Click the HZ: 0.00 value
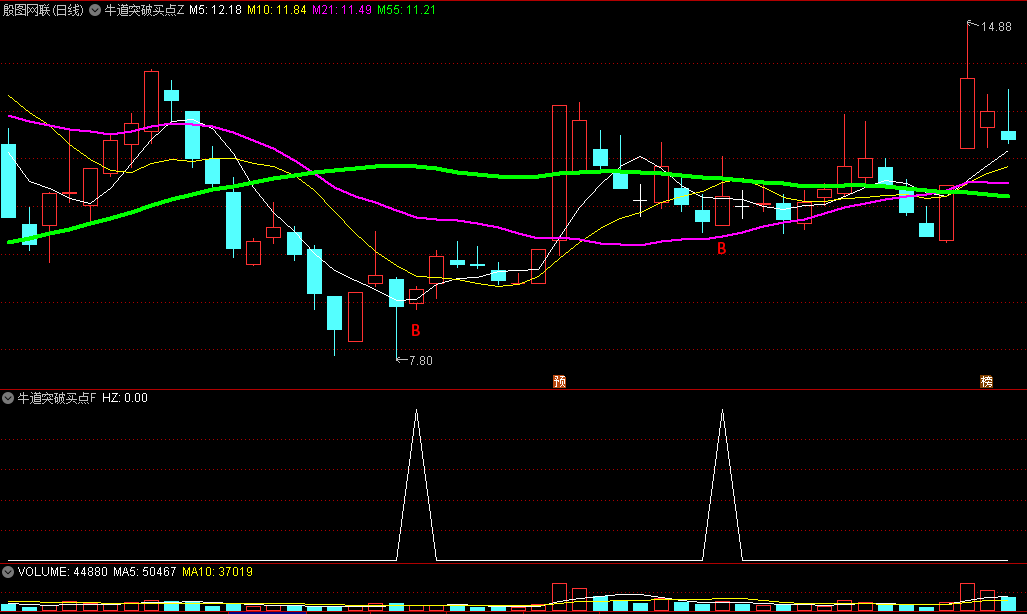 pyautogui.click(x=125, y=398)
